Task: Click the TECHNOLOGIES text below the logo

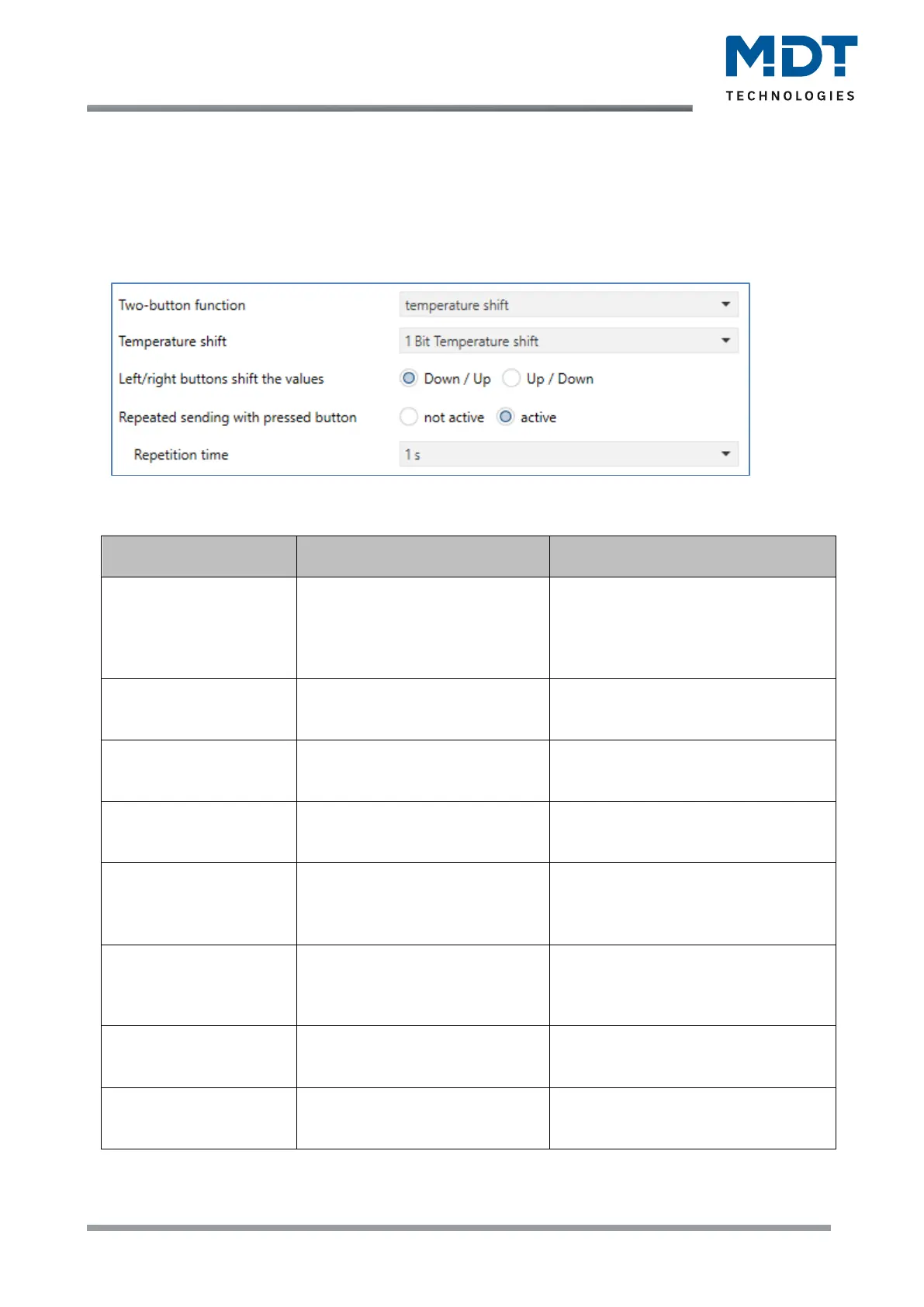Action: pyautogui.click(x=790, y=96)
